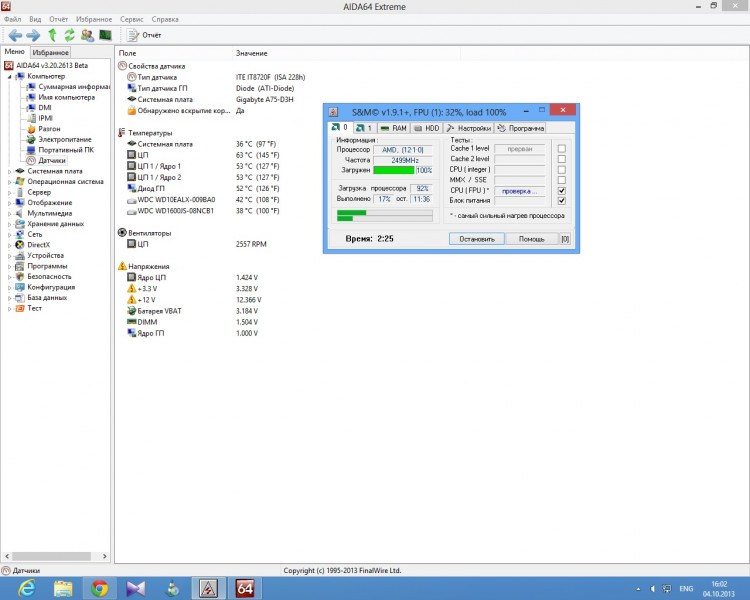The width and height of the screenshot is (750, 600).
Task: Open the Избранное menu
Action: click(94, 19)
